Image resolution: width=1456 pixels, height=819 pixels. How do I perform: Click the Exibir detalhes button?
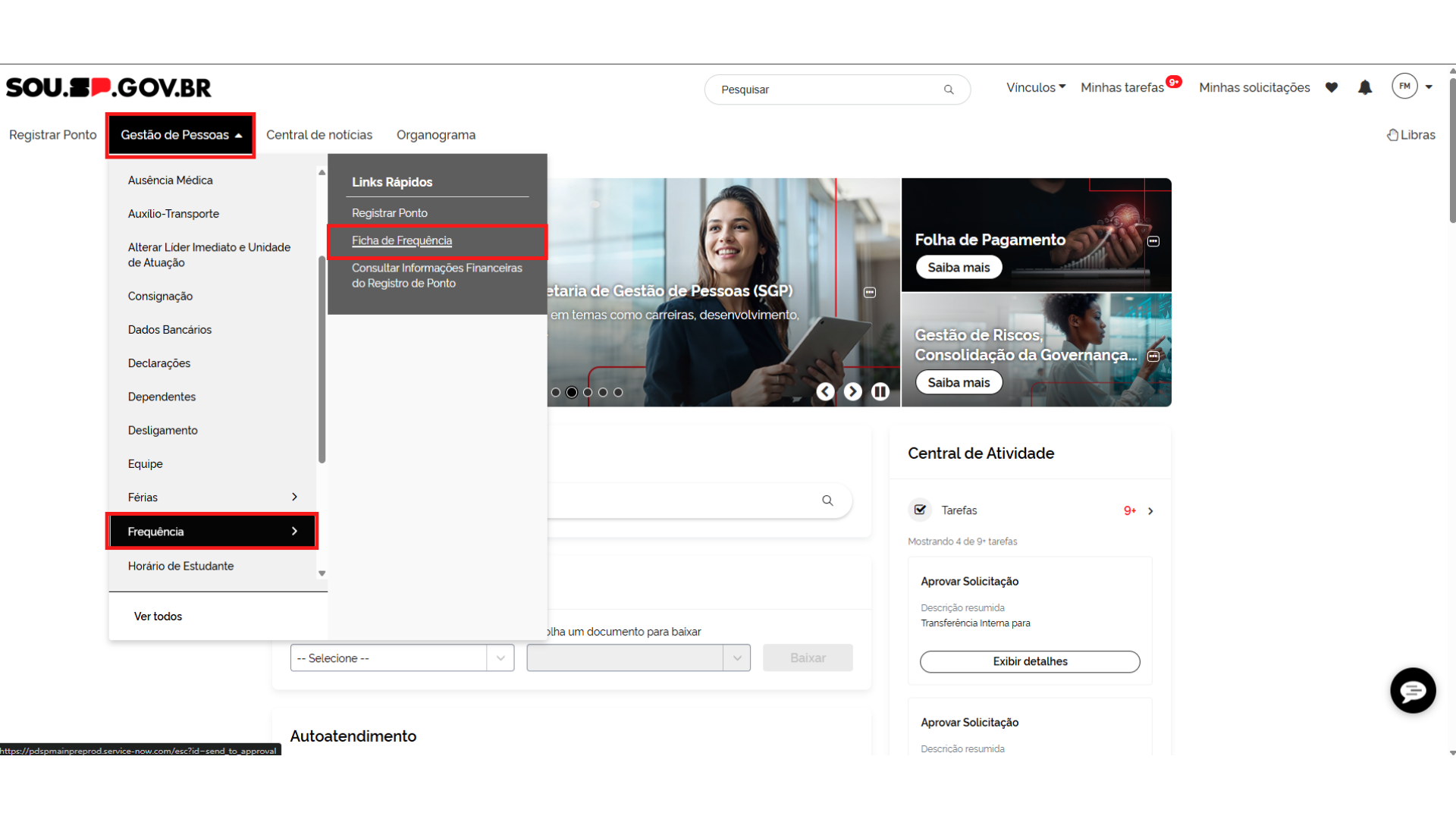(x=1030, y=661)
